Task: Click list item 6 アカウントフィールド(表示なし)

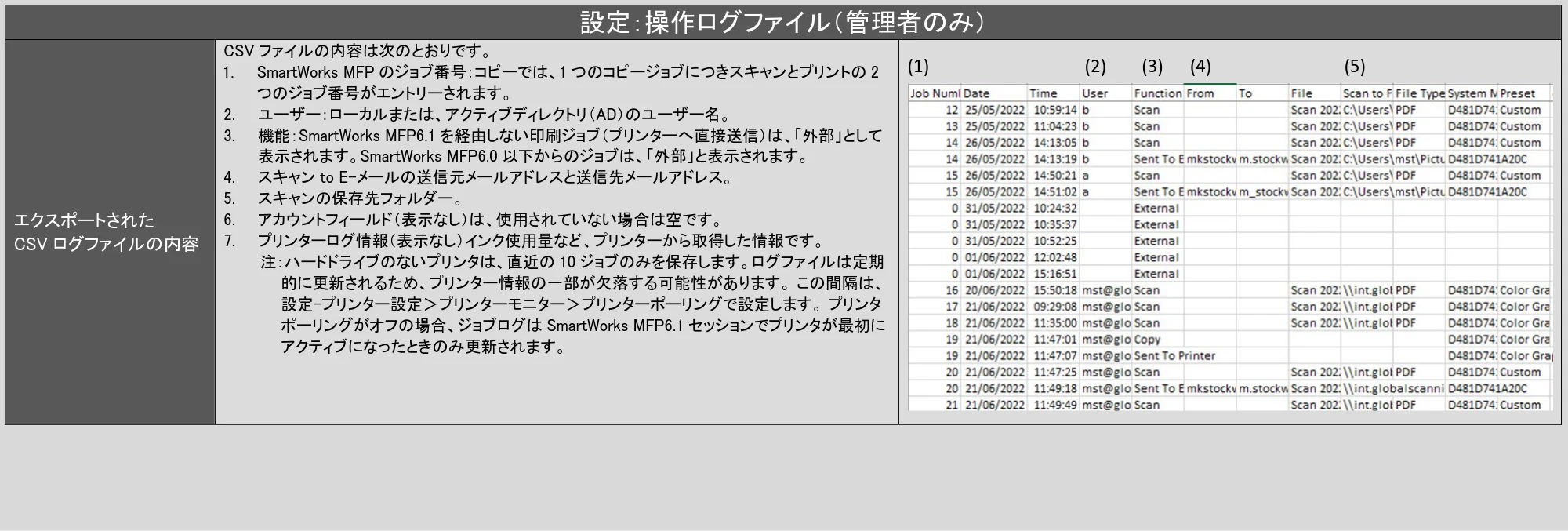Action: point(474,220)
